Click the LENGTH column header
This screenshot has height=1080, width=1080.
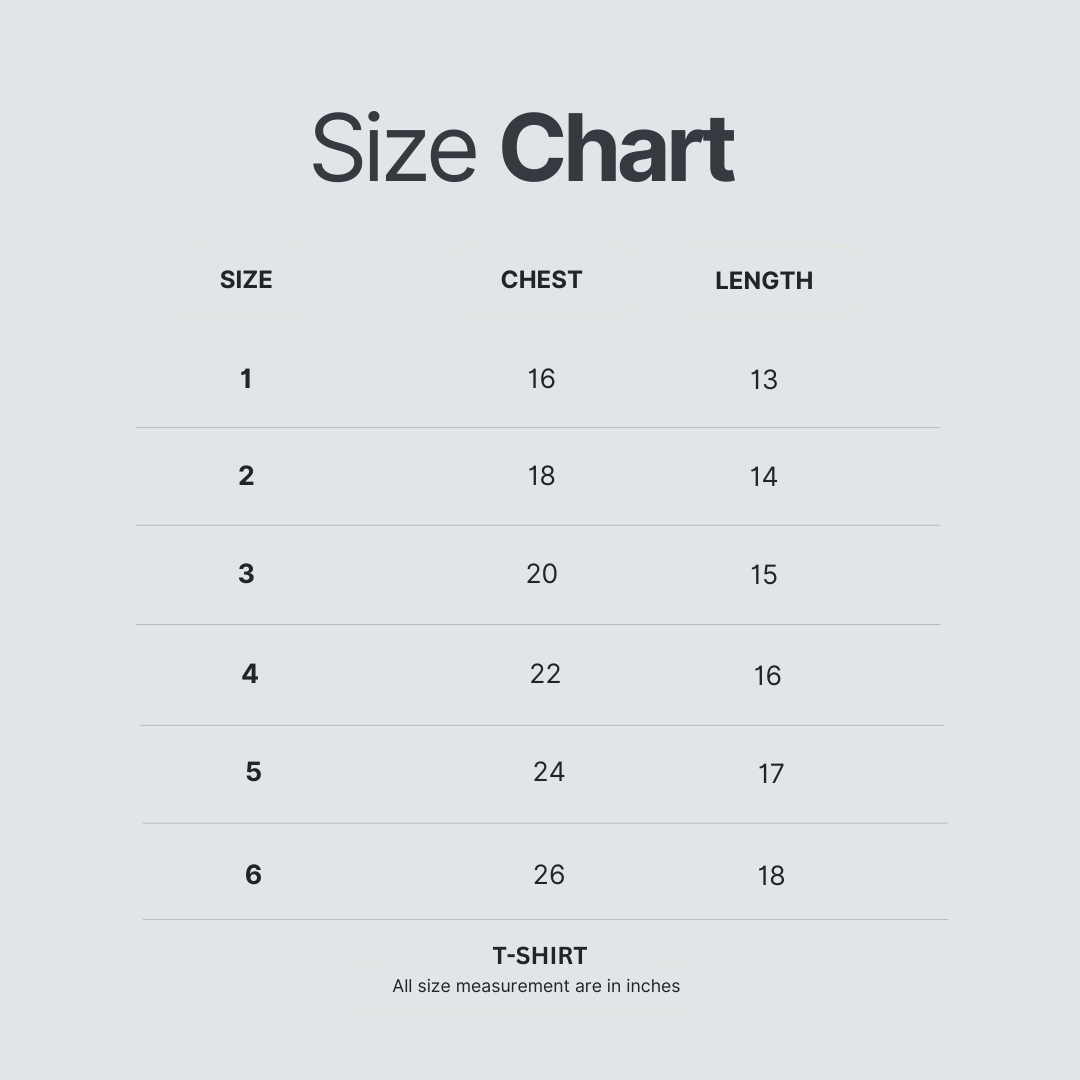coord(764,281)
